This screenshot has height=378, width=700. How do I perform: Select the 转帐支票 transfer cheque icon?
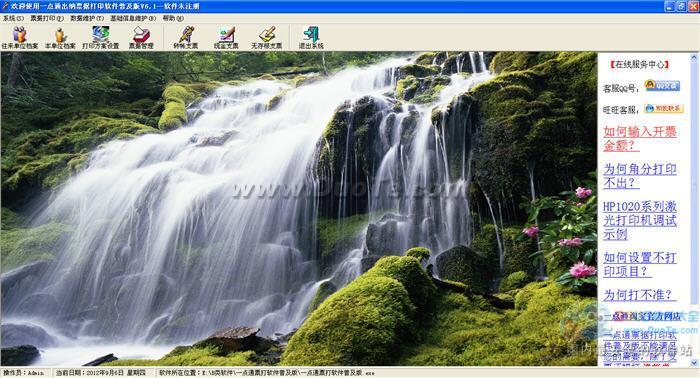186,37
